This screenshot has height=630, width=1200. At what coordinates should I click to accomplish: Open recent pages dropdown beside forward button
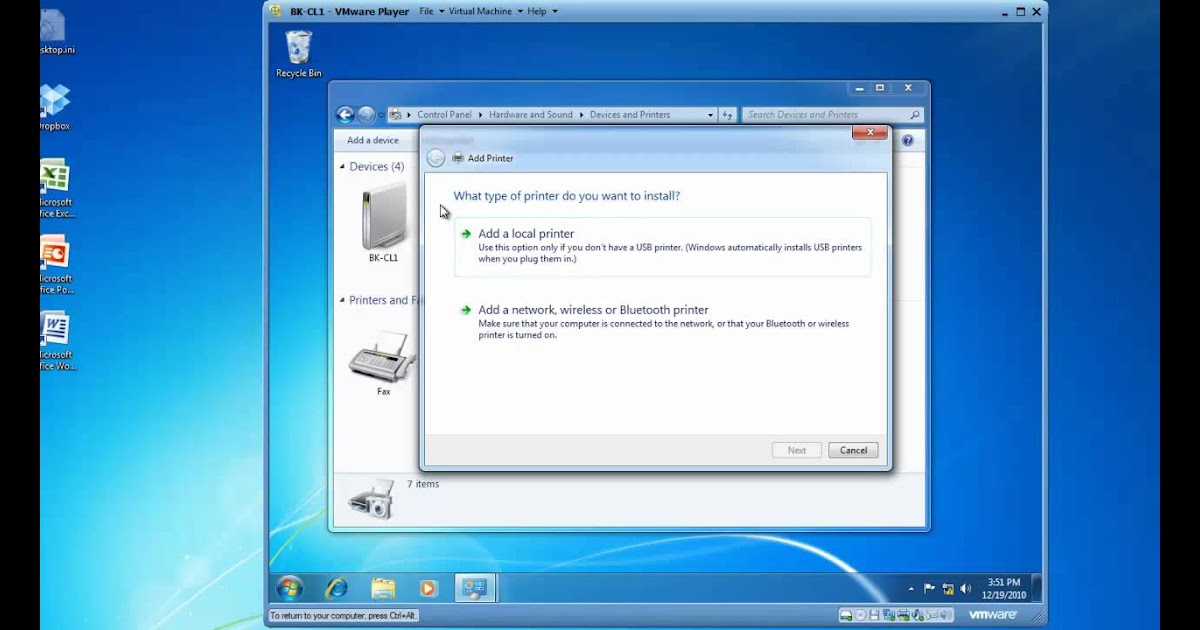tap(380, 115)
